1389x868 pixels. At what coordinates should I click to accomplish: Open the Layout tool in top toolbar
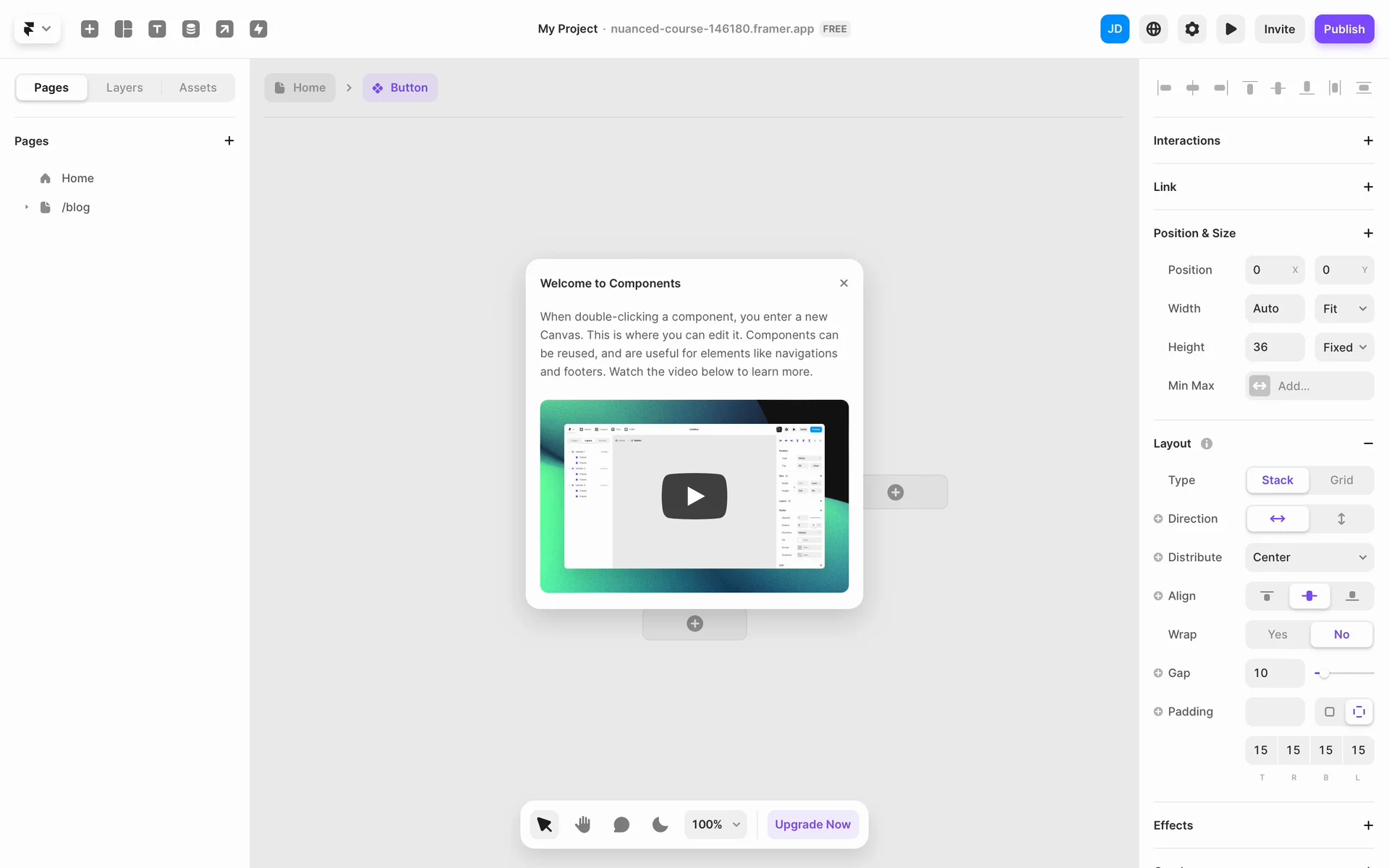[124, 29]
